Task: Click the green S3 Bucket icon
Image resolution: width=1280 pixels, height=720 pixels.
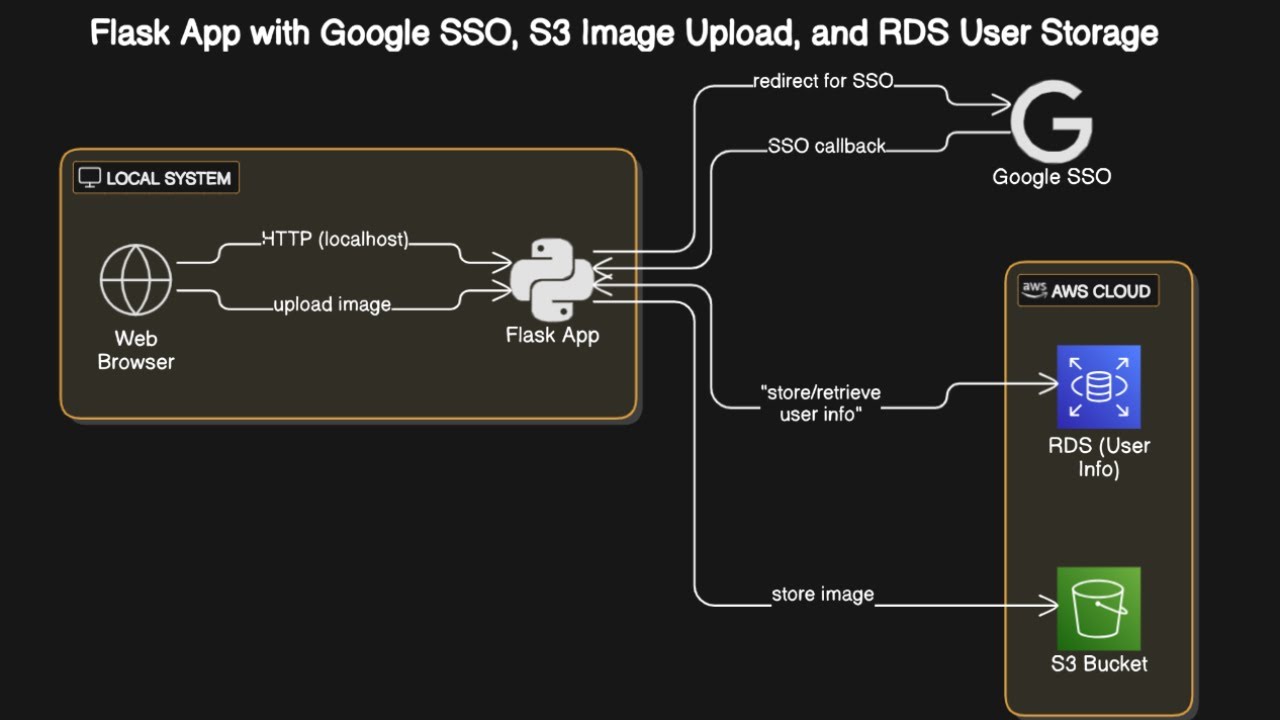Action: (1099, 609)
